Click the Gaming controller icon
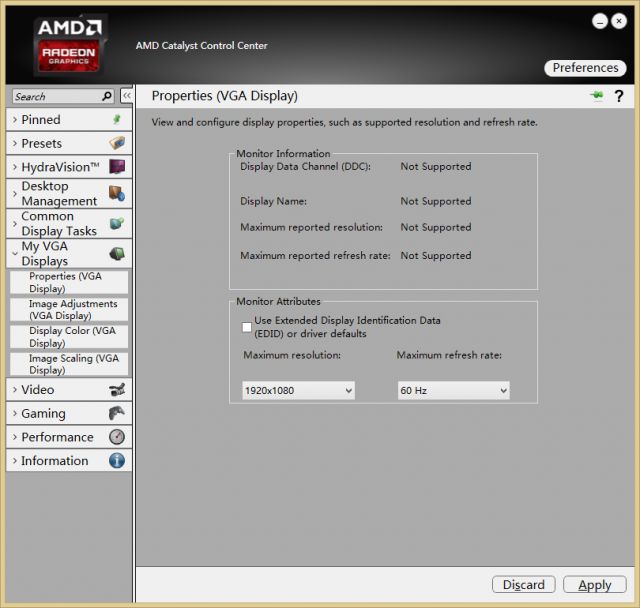Screen dimensions: 640x608 pyautogui.click(x=117, y=413)
